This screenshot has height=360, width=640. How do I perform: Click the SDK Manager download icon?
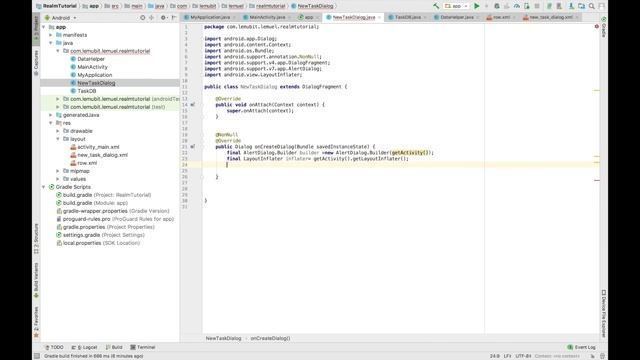point(571,6)
